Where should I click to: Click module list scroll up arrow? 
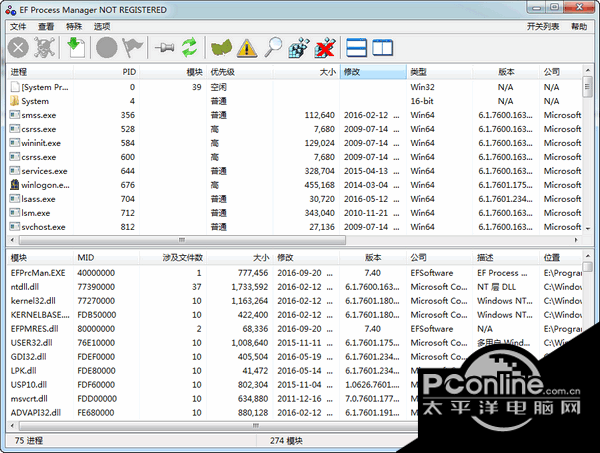587,256
